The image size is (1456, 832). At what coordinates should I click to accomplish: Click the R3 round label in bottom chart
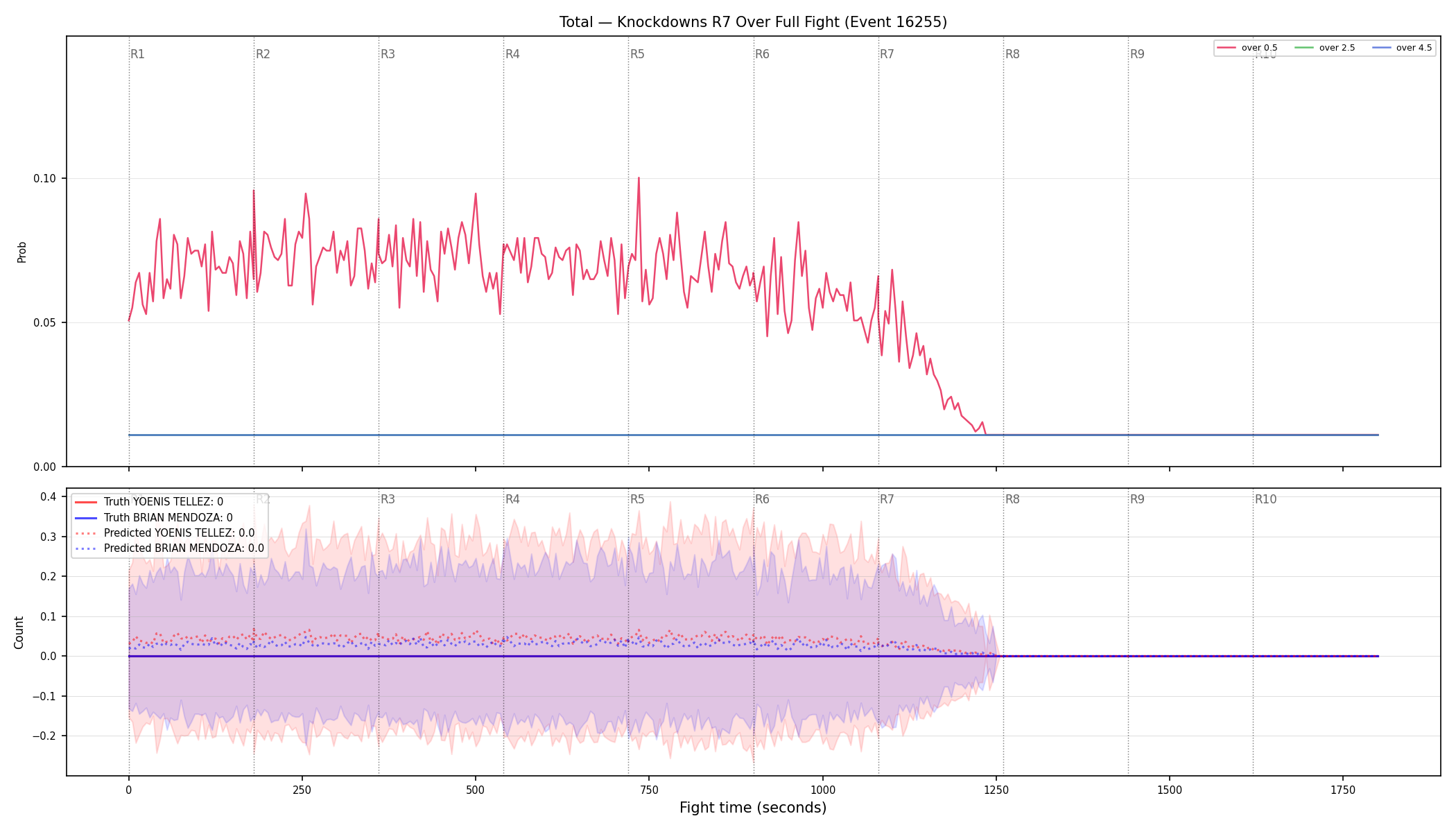tap(388, 499)
